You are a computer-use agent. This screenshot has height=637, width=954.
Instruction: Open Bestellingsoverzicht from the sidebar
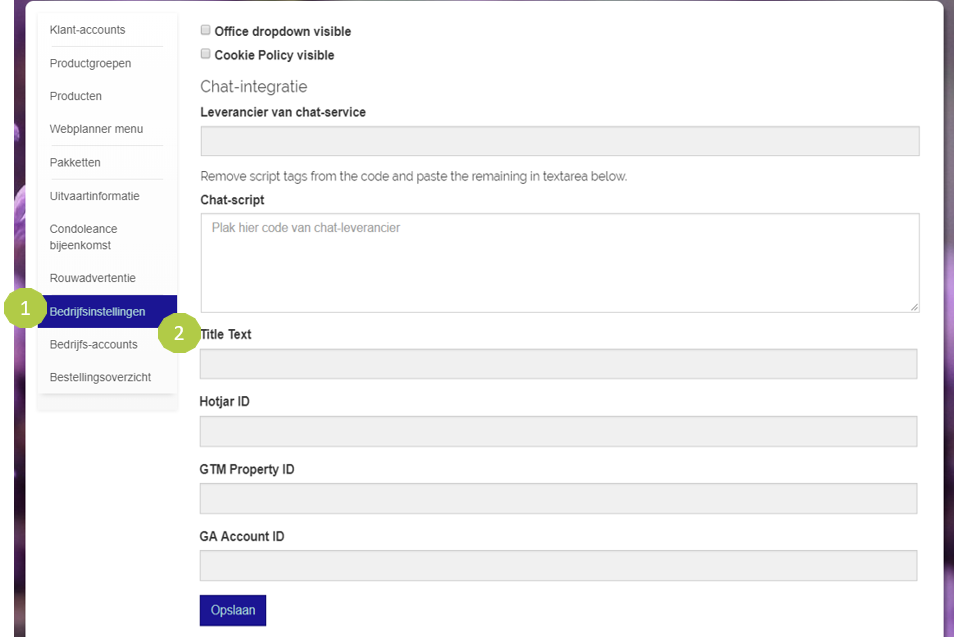tap(100, 377)
